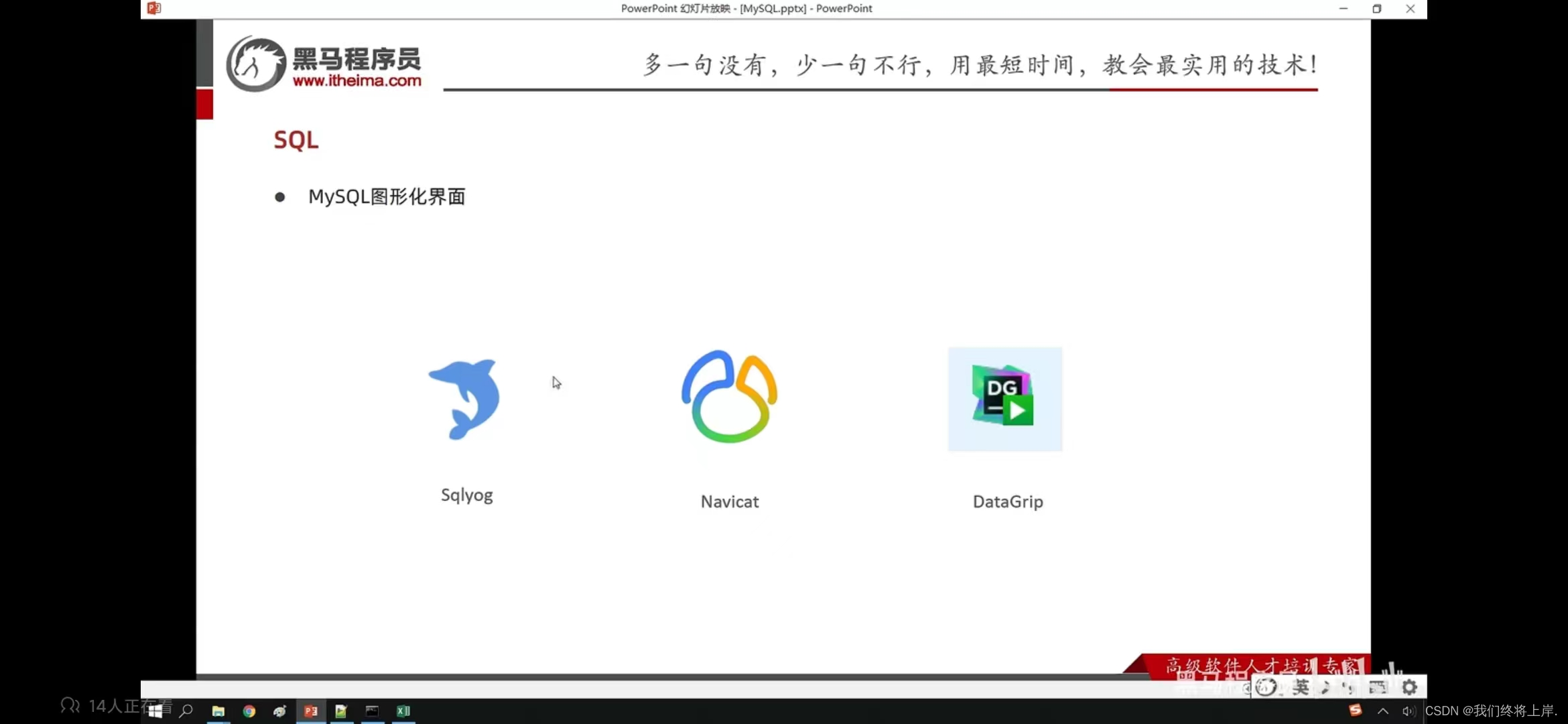This screenshot has height=724, width=1568.
Task: Open the notepad editor taskbar icon
Action: (x=341, y=711)
